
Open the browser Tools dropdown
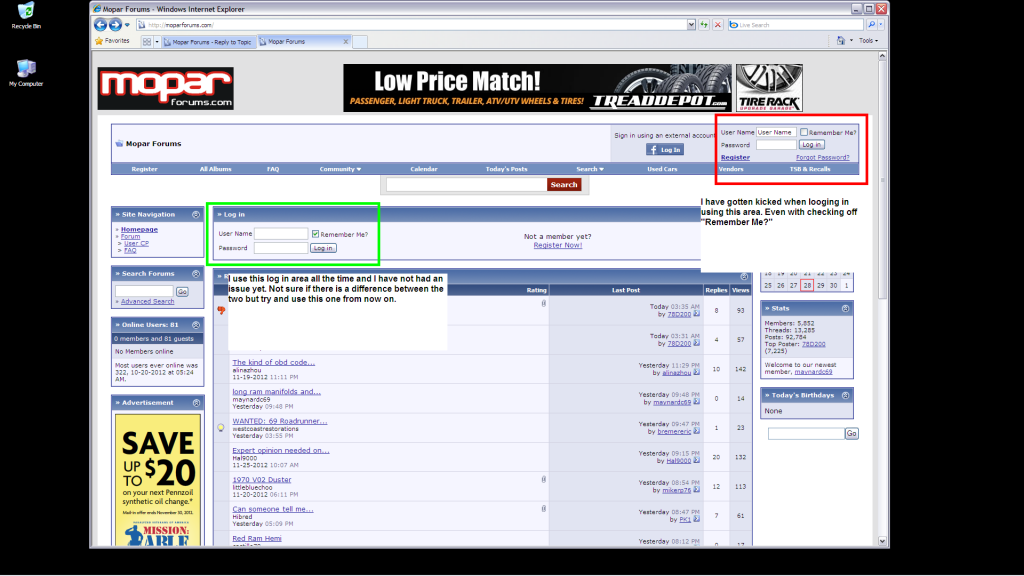click(x=862, y=41)
